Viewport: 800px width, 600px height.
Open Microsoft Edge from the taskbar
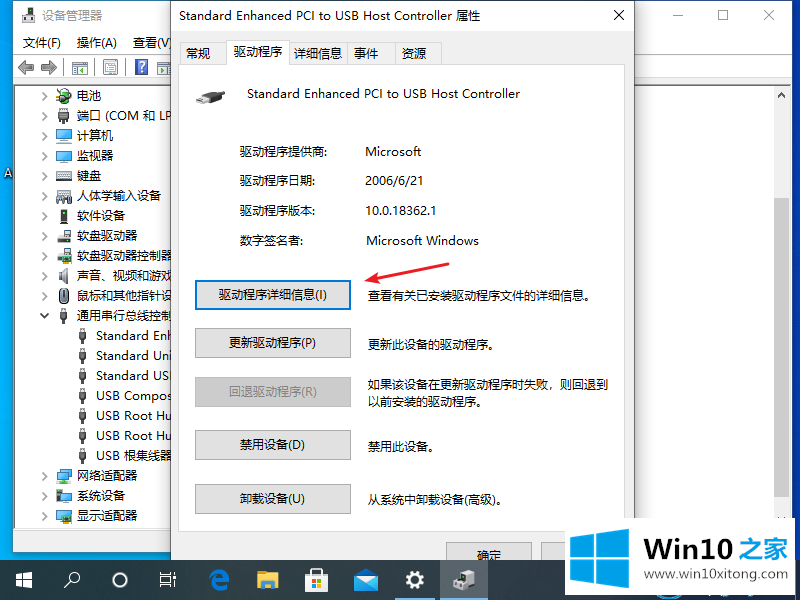point(219,580)
